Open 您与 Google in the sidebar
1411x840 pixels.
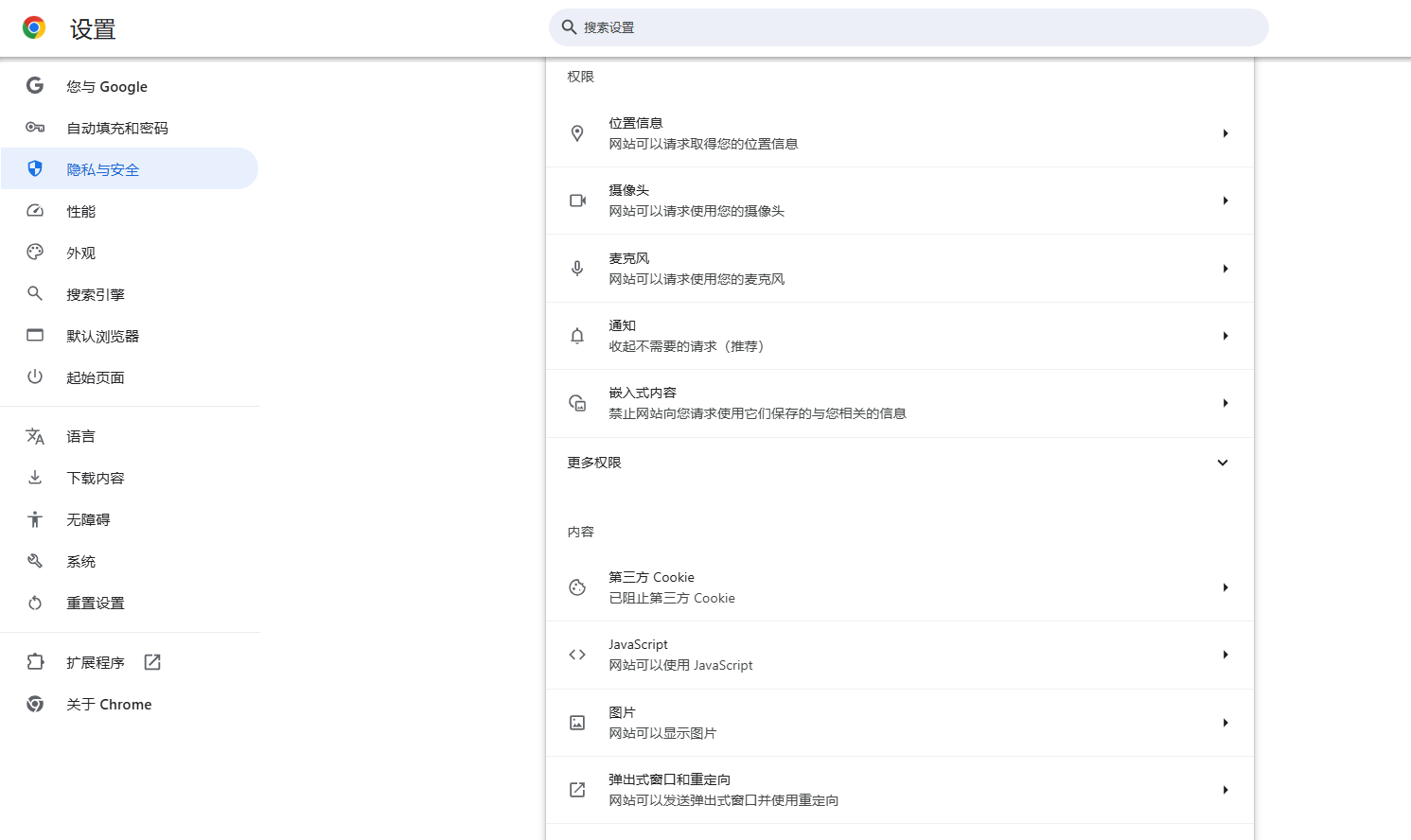129,86
